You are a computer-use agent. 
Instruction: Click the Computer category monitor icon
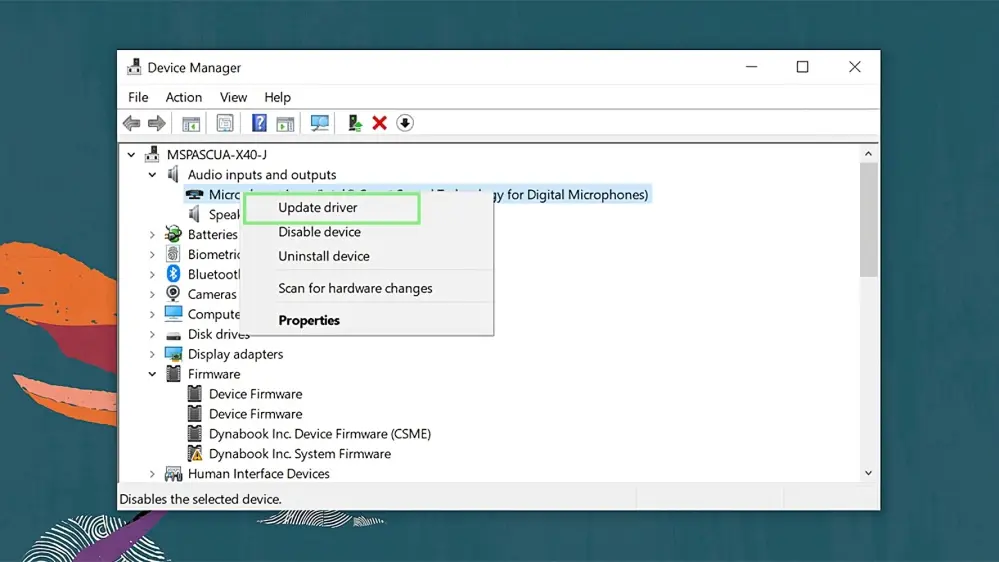(x=173, y=313)
